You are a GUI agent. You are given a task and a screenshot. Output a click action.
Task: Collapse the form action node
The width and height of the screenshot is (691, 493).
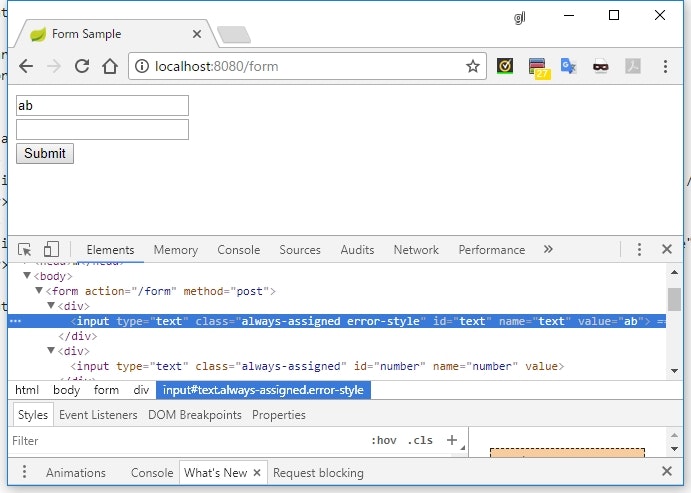39,291
